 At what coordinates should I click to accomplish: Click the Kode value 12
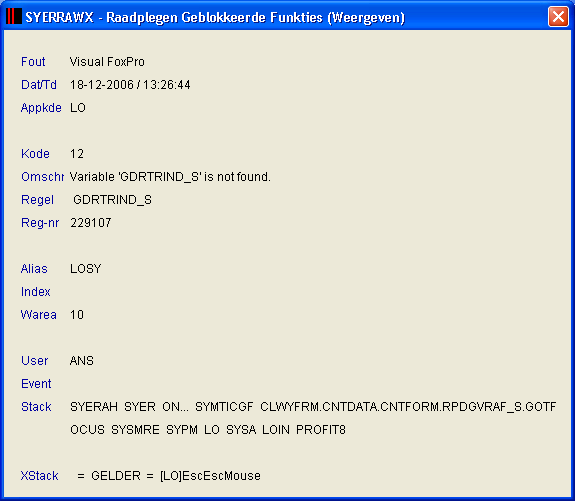[77, 154]
